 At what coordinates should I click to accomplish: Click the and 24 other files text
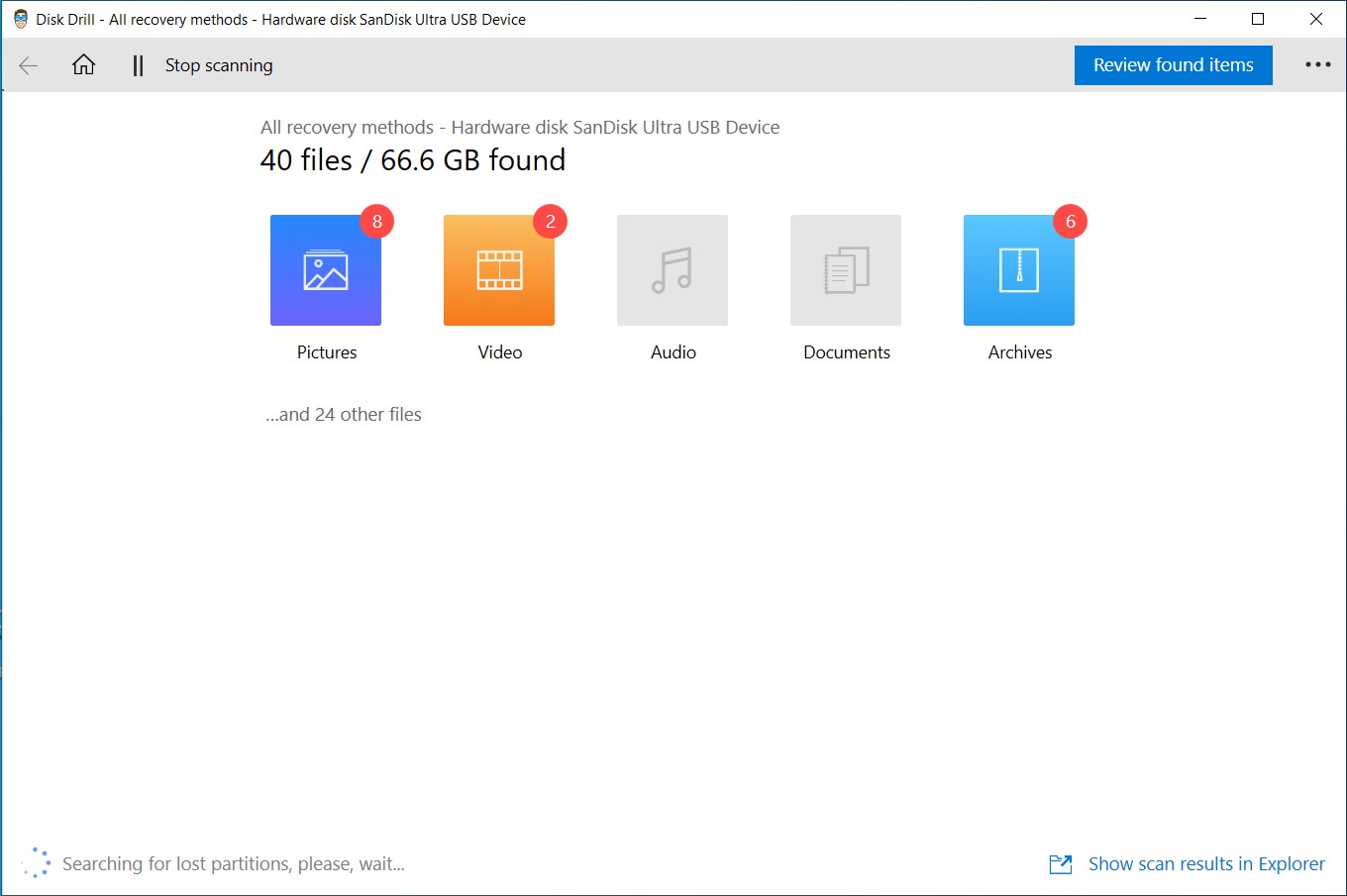pyautogui.click(x=344, y=414)
